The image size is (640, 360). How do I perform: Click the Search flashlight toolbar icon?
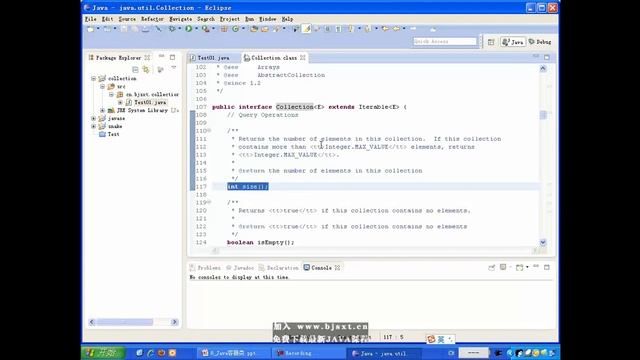(x=276, y=29)
